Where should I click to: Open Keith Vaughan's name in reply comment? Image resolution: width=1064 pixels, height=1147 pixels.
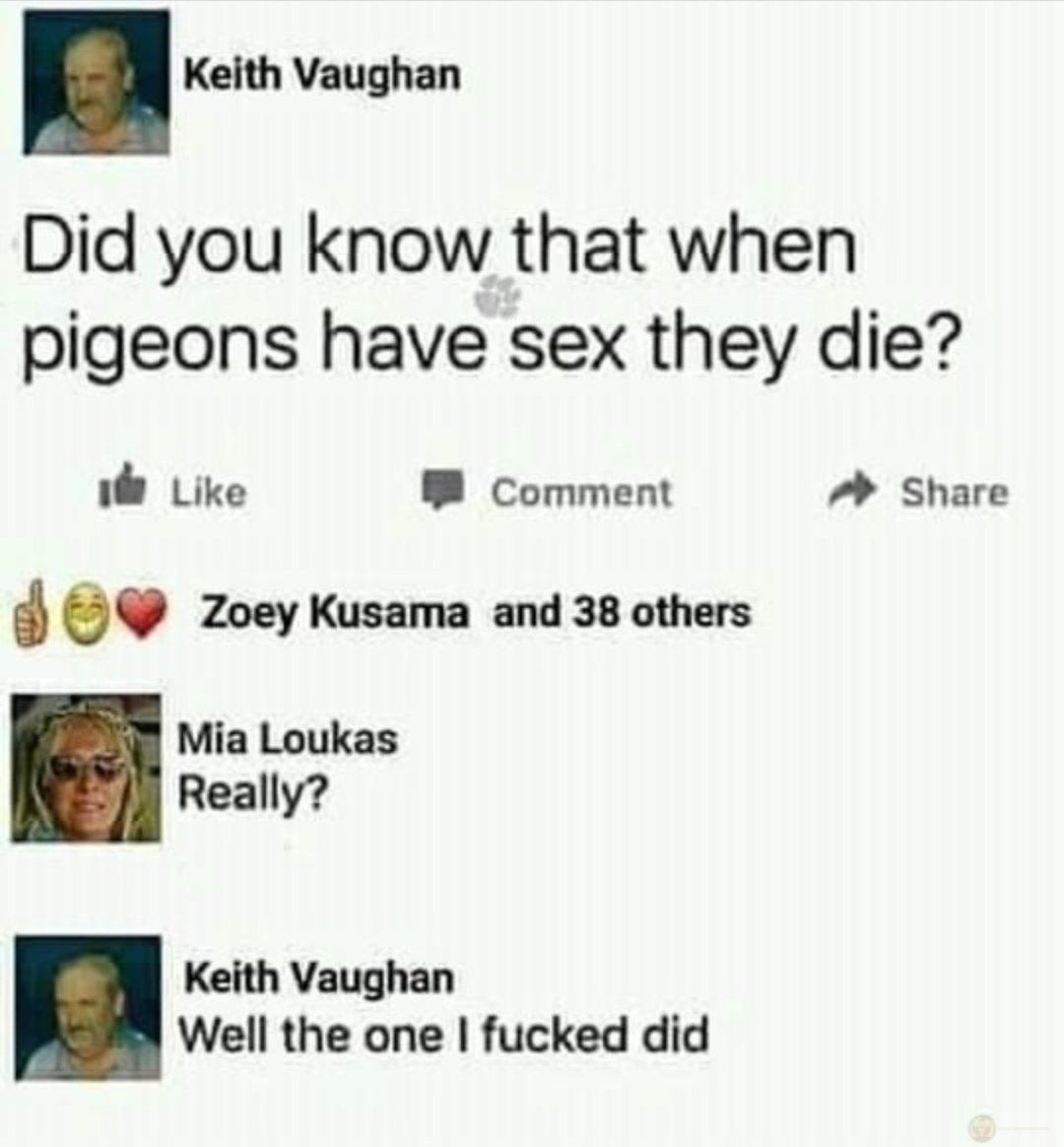(319, 978)
